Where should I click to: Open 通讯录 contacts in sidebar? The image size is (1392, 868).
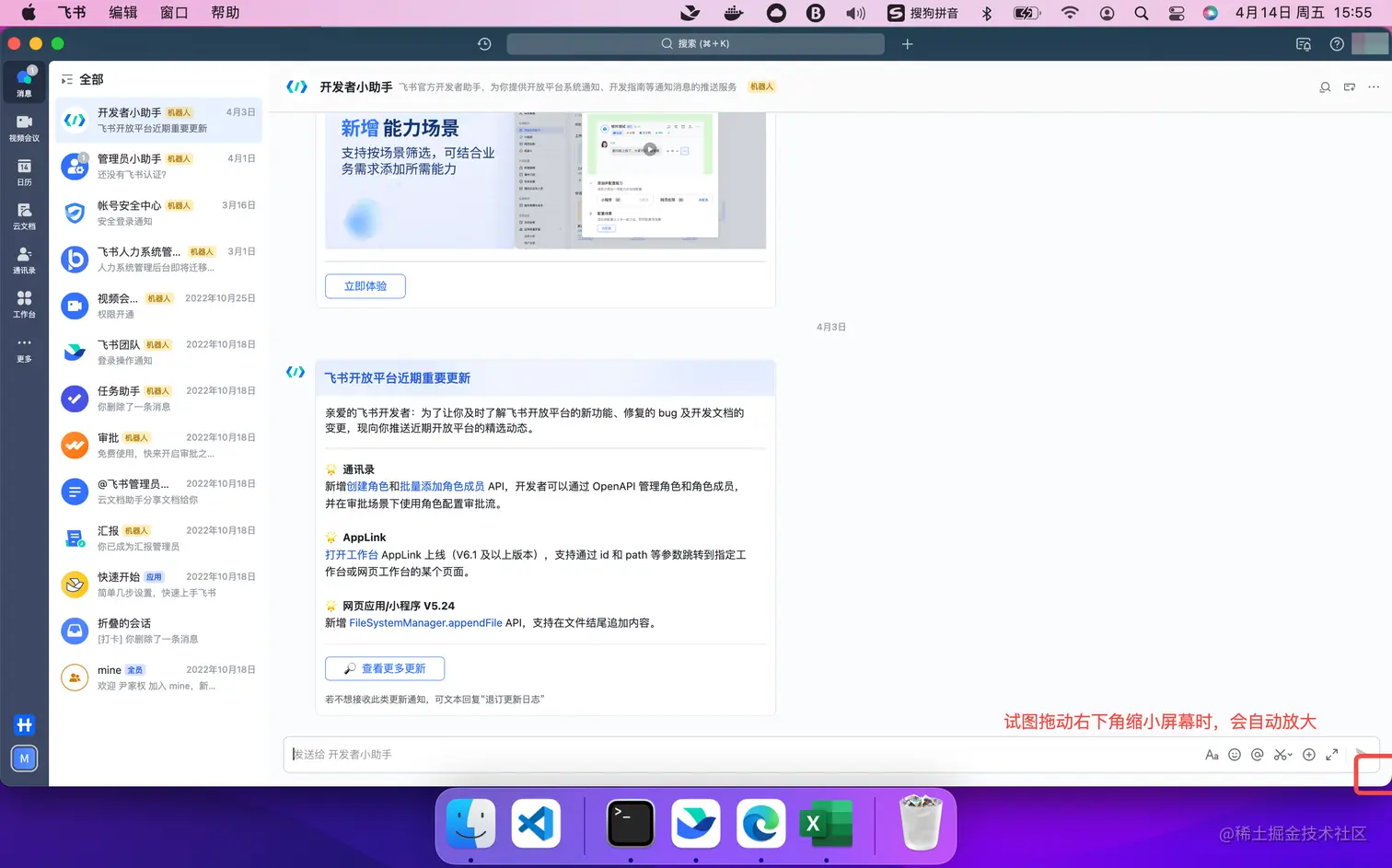[24, 260]
